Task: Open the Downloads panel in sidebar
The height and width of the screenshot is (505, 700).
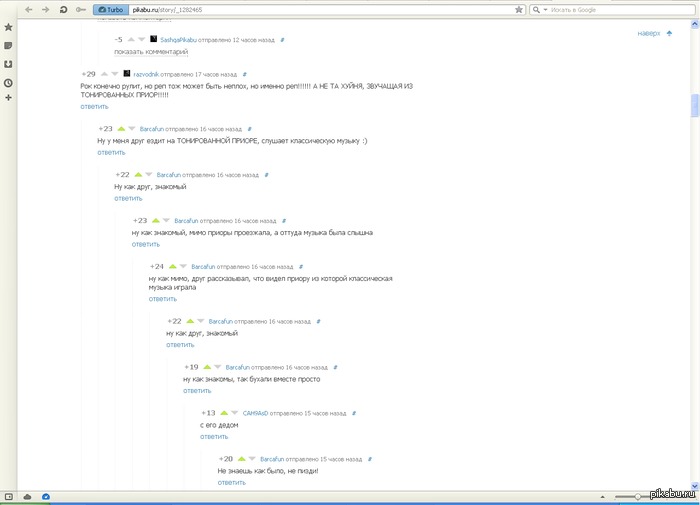Action: 8,64
